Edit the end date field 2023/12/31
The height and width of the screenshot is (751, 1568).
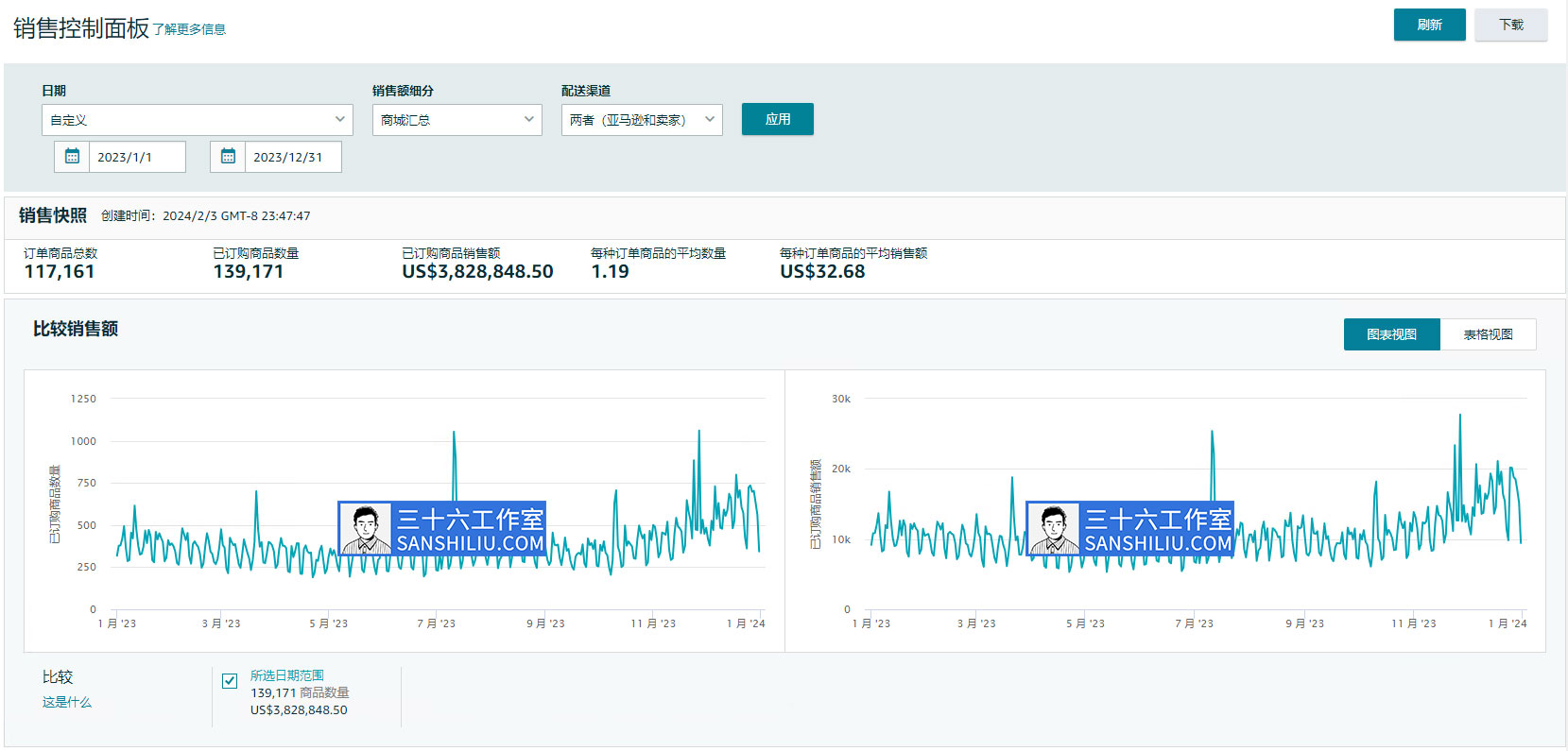293,157
